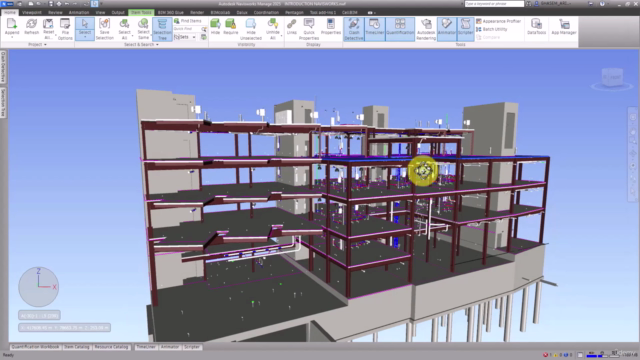Switch to the Home ribbon tab
The image size is (640, 360).
pos(9,13)
